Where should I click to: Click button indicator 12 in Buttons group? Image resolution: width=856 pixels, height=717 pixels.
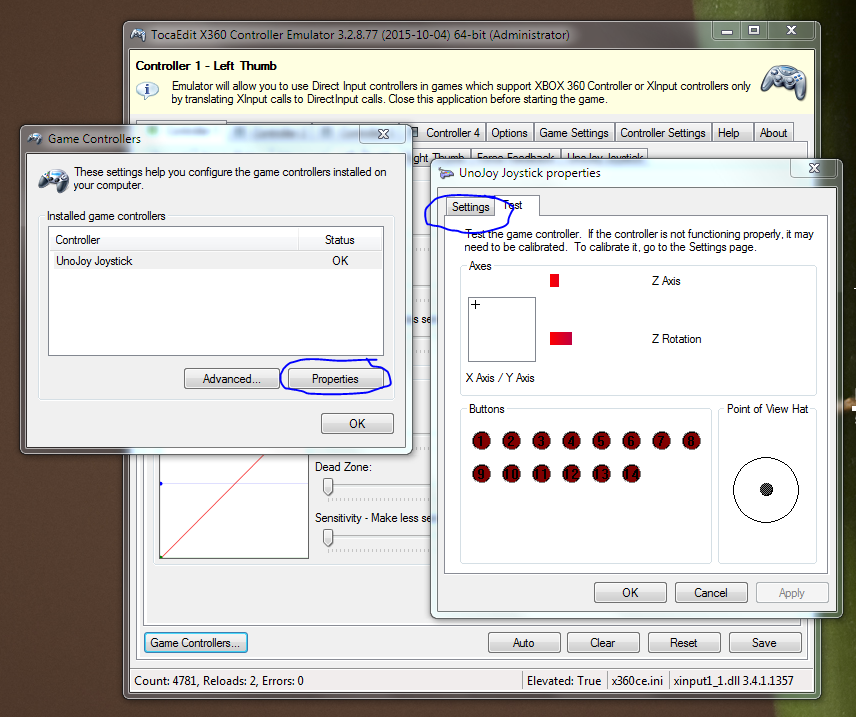coord(571,473)
